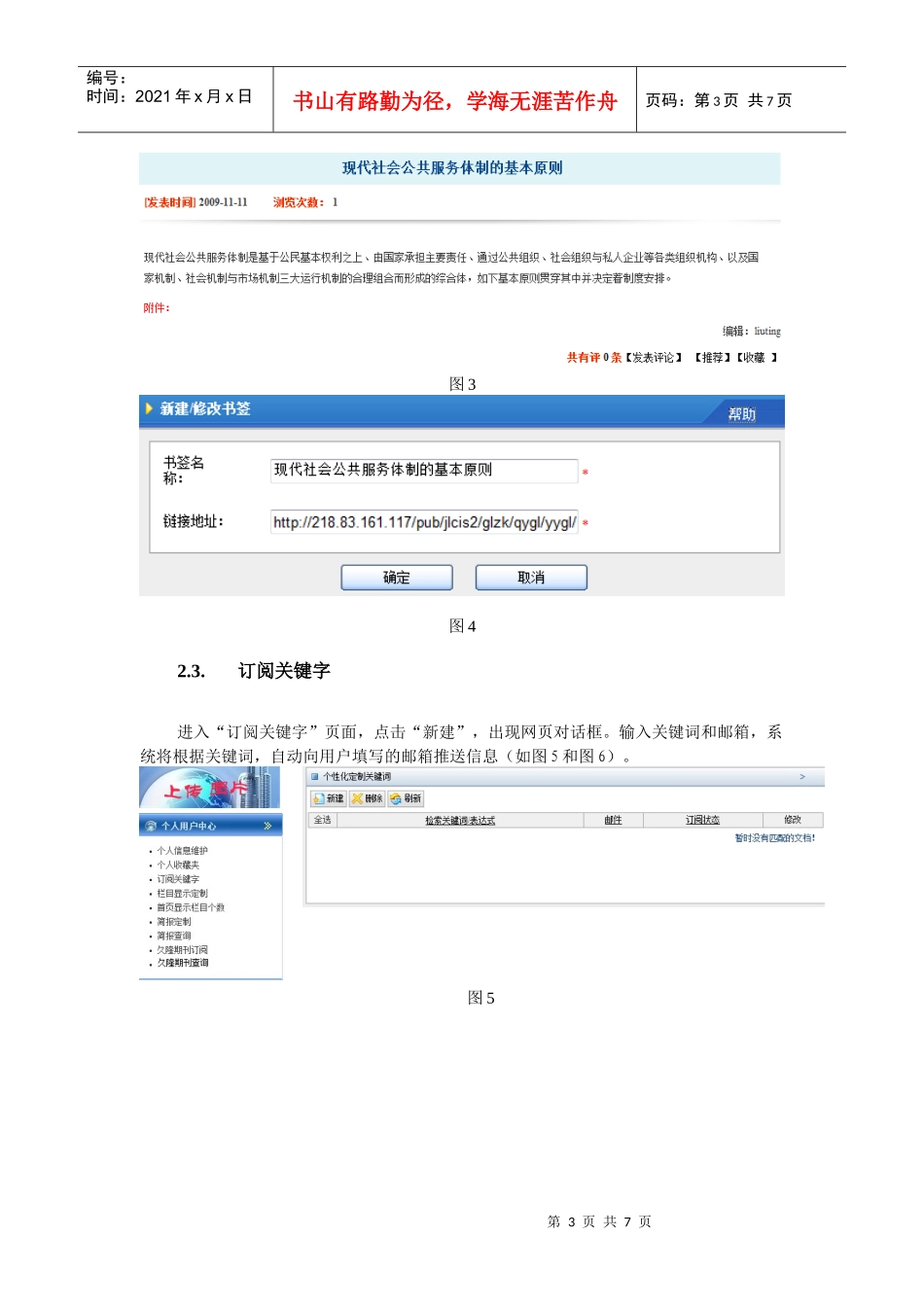Click the section heading 2.3. 订阅关键字
The width and height of the screenshot is (924, 1307).
point(254,671)
